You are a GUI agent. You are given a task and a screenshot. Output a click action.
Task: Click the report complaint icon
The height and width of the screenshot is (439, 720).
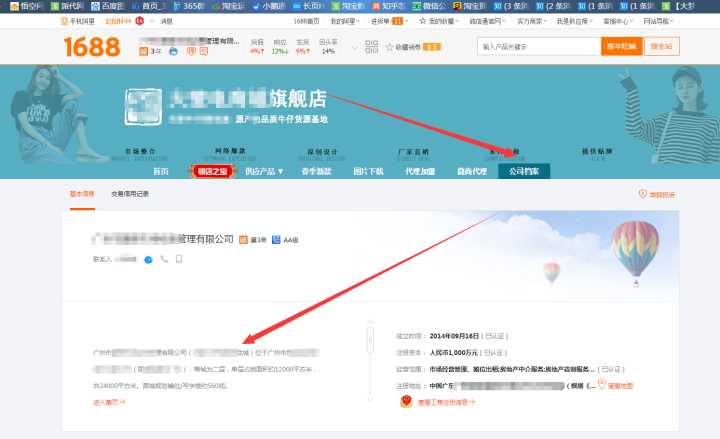[641, 194]
